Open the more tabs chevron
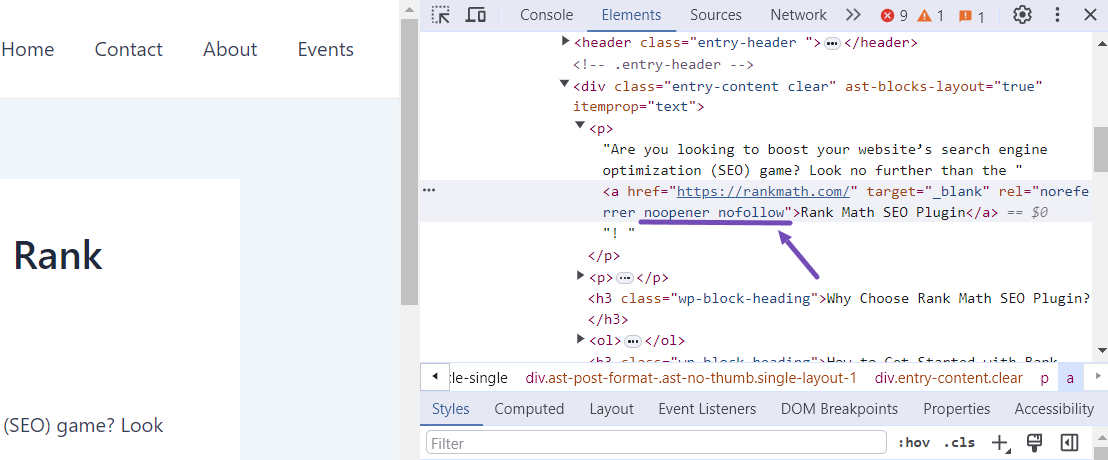The width and height of the screenshot is (1108, 460). (853, 15)
